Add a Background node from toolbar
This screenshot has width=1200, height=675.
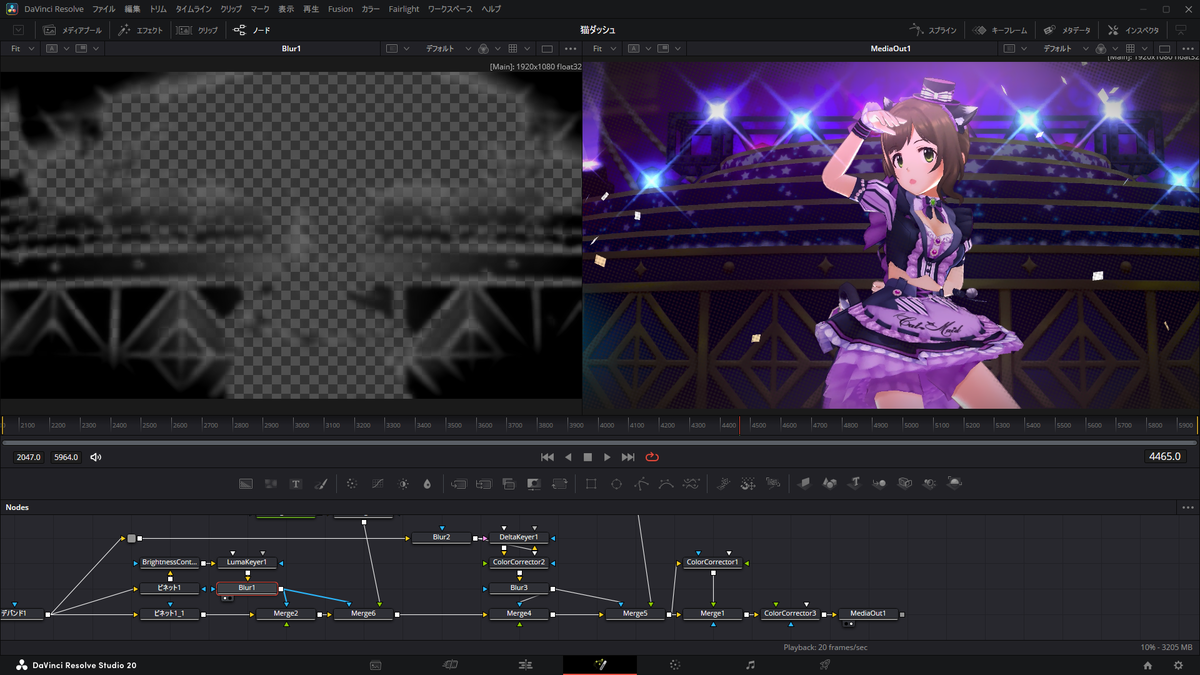coord(246,484)
